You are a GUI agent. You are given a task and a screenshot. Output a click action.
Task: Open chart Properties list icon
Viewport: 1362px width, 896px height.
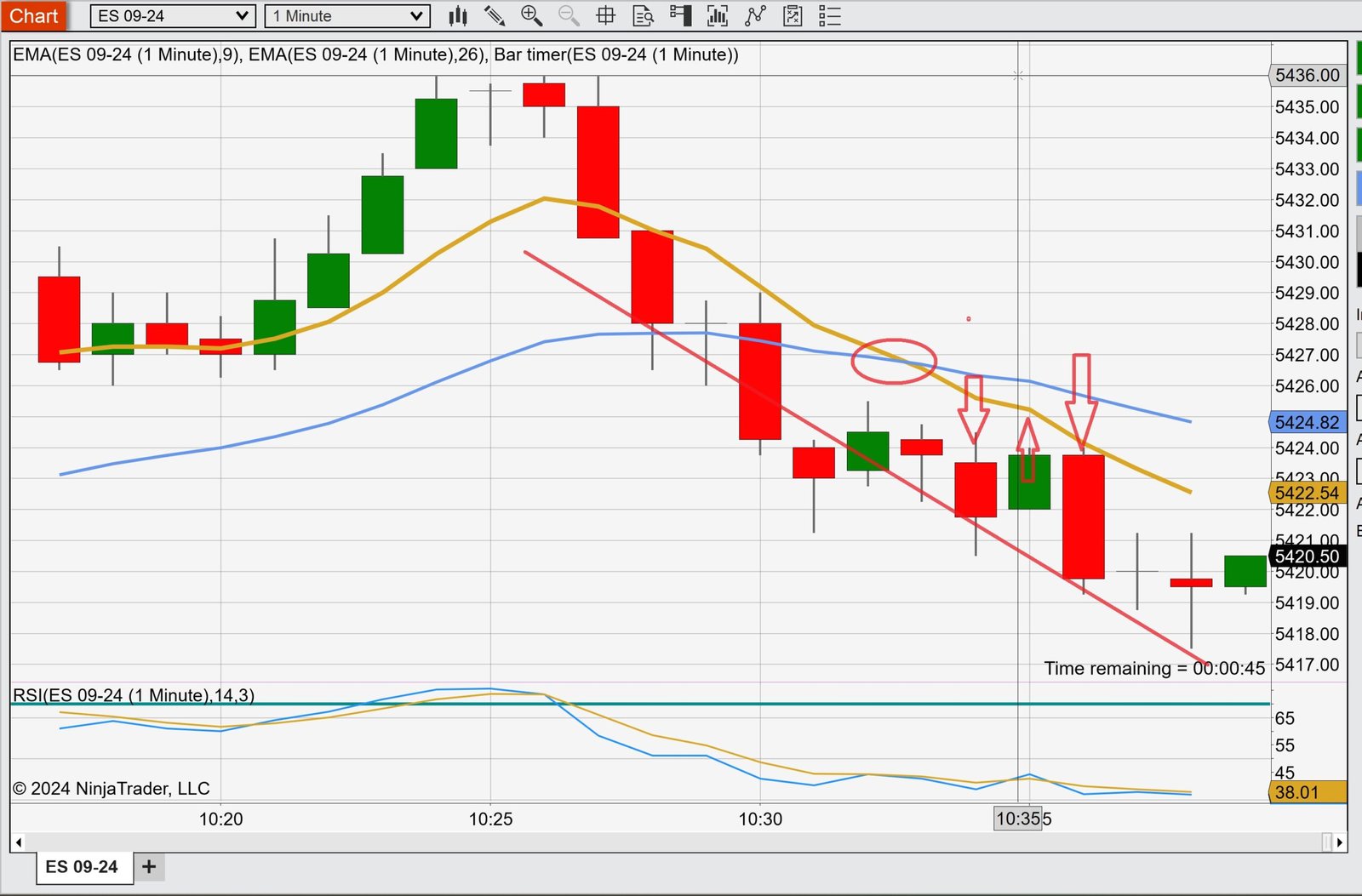(x=830, y=16)
